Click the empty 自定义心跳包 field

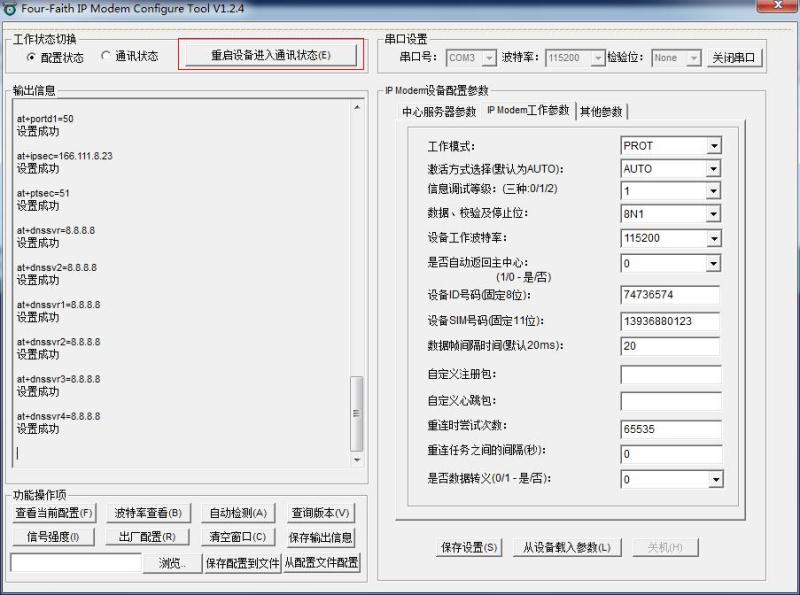pyautogui.click(x=671, y=401)
